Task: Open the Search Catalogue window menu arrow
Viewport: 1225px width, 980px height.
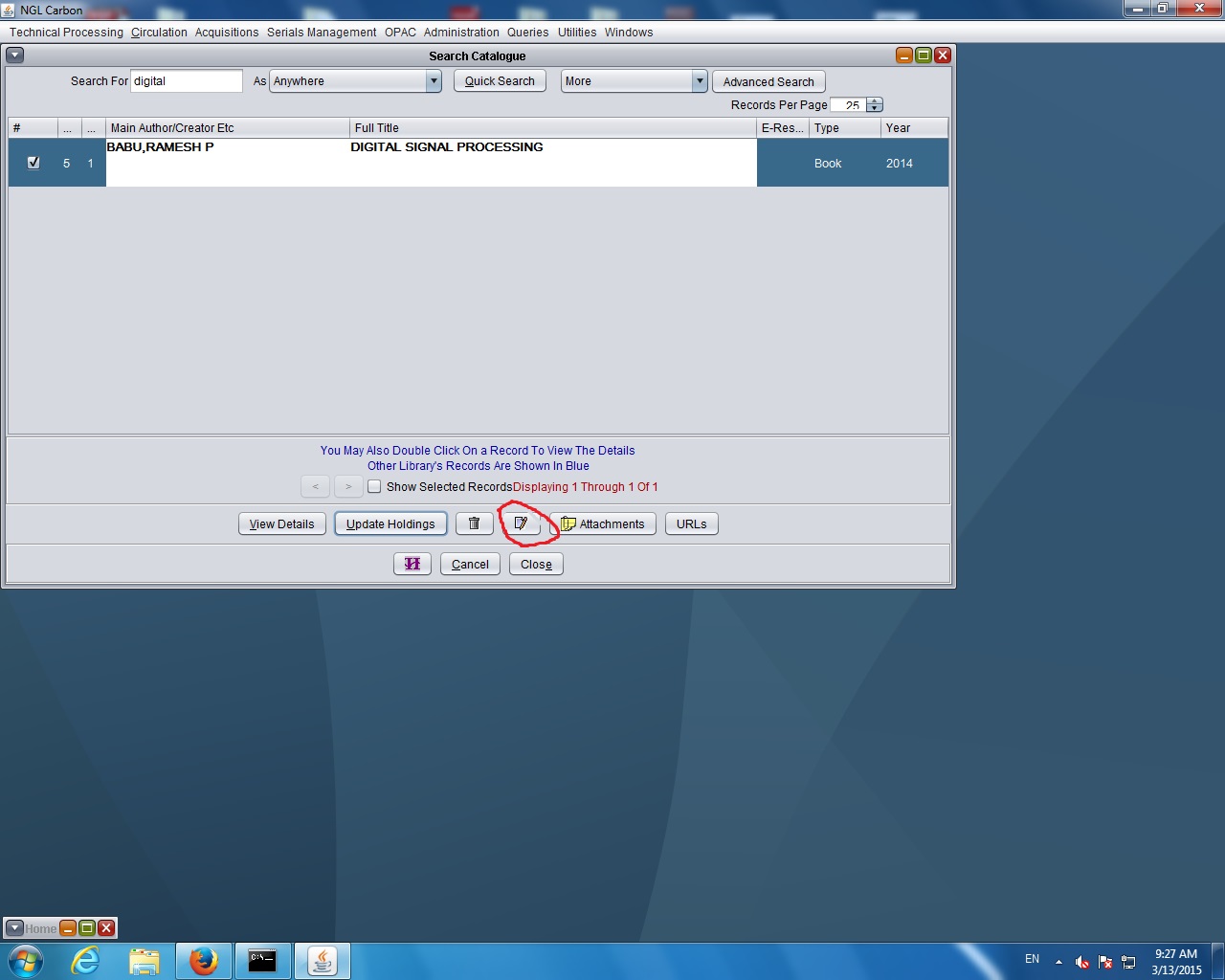Action: coord(15,56)
